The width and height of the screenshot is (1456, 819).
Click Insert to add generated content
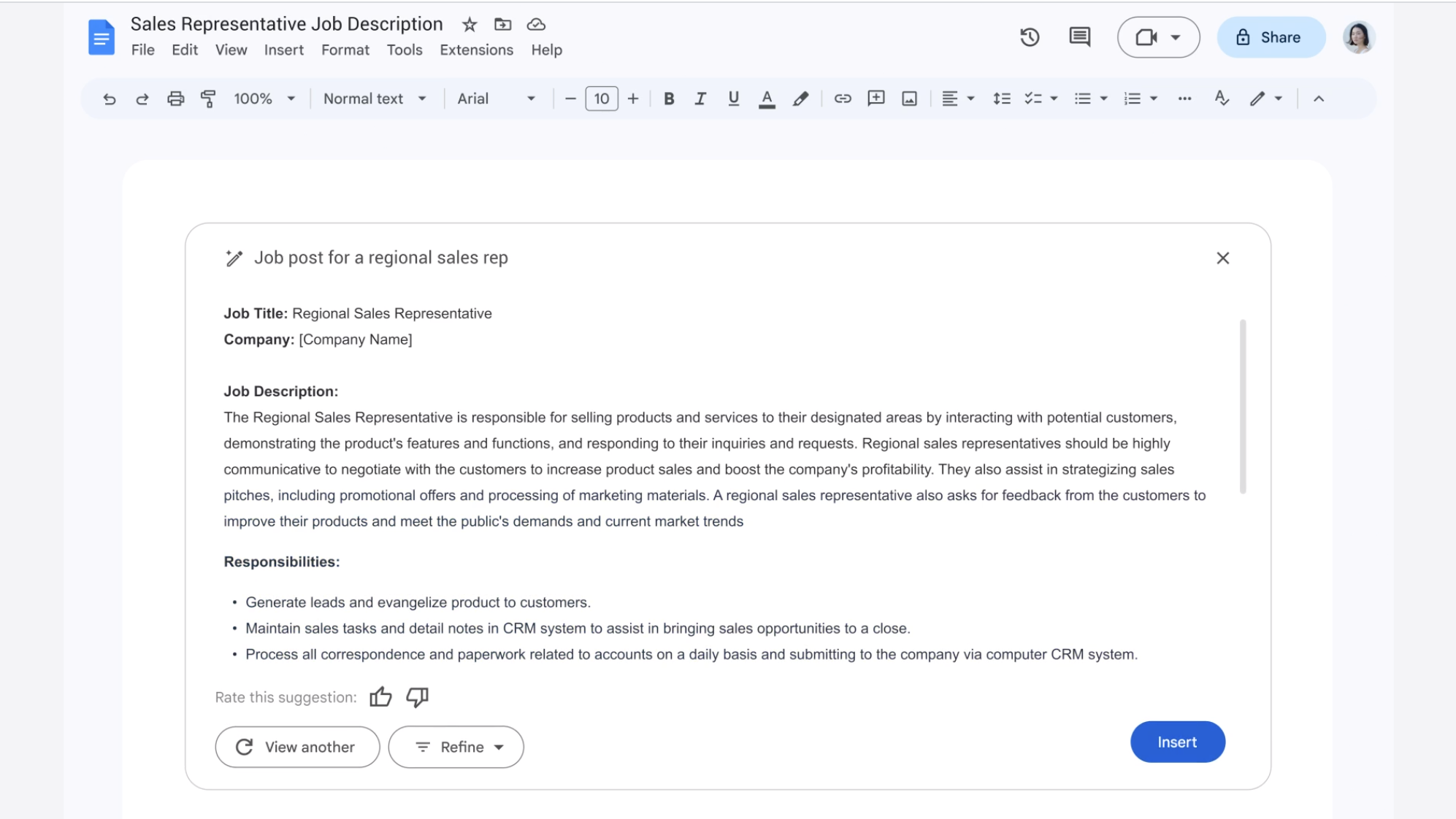pyautogui.click(x=1178, y=742)
